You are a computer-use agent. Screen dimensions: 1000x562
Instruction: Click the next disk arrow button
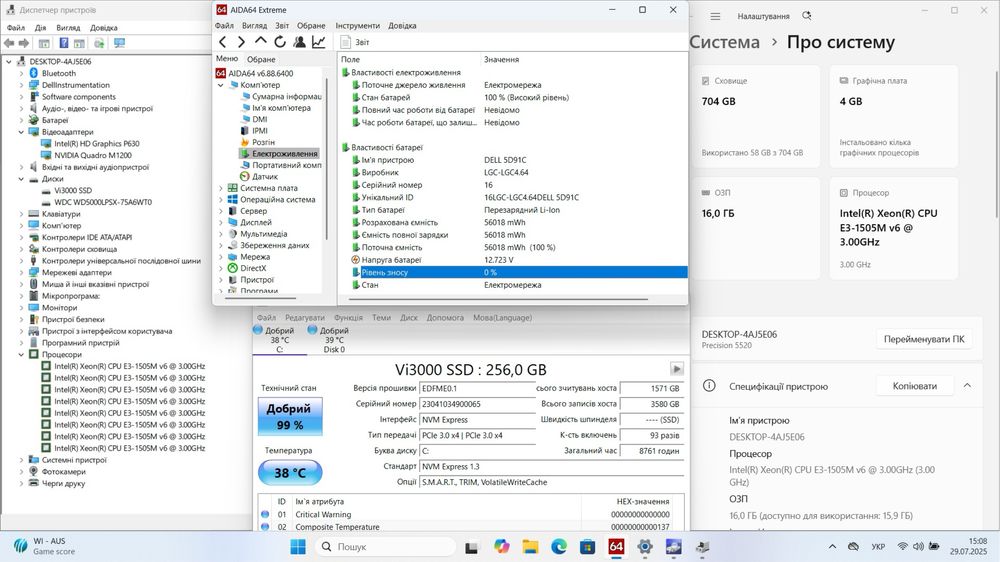[x=677, y=369]
